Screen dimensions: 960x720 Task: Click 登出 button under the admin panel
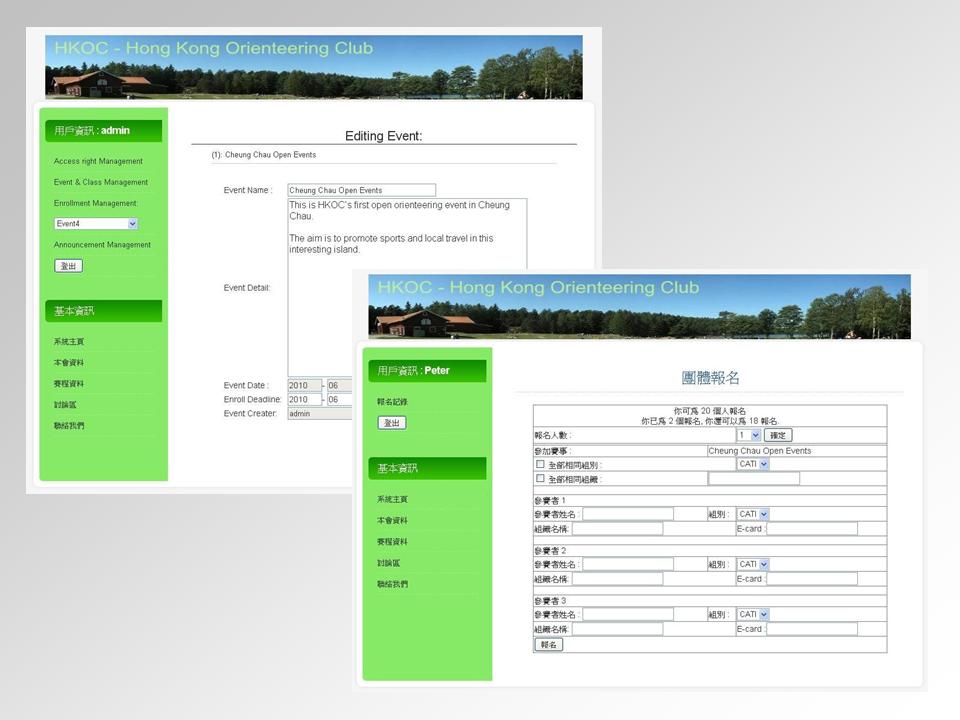68,266
